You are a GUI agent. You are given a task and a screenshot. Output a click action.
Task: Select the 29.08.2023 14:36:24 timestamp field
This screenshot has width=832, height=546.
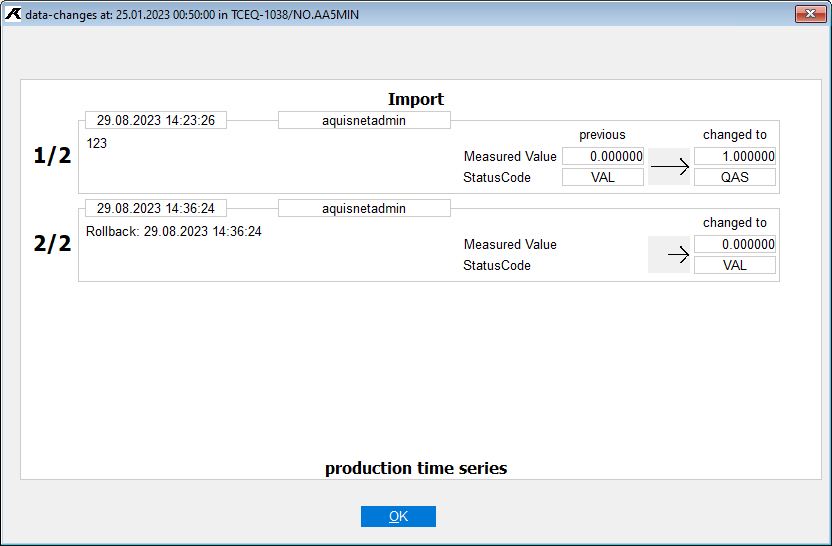coord(156,208)
